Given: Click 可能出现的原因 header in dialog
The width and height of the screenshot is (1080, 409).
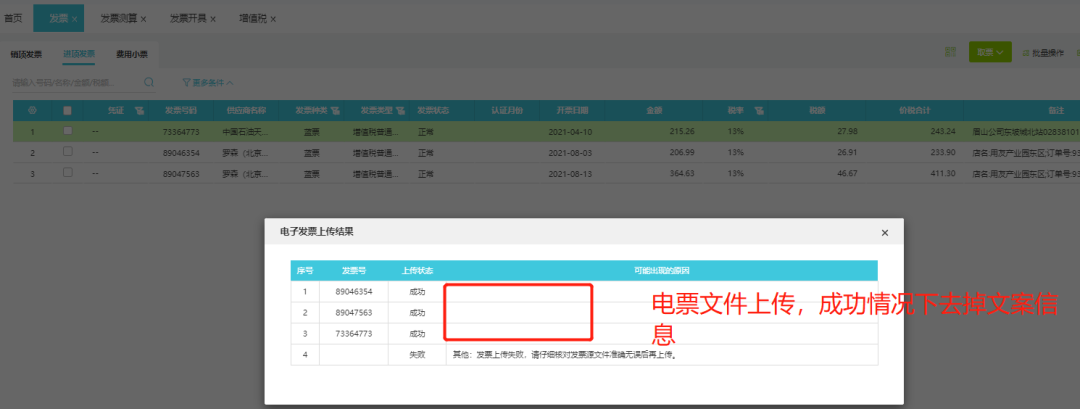Looking at the screenshot, I should coord(660,271).
